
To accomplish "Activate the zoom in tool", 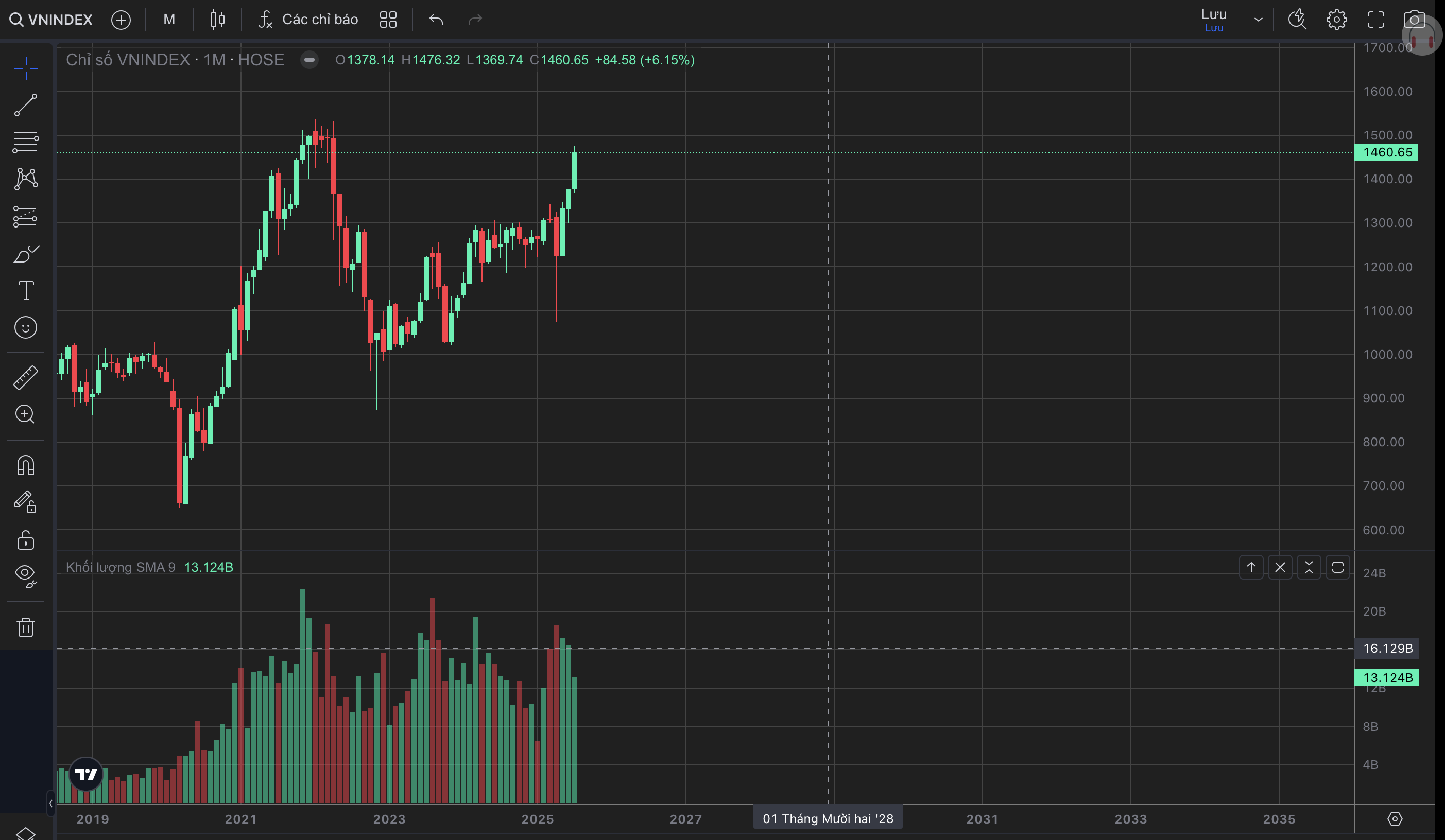I will click(26, 414).
